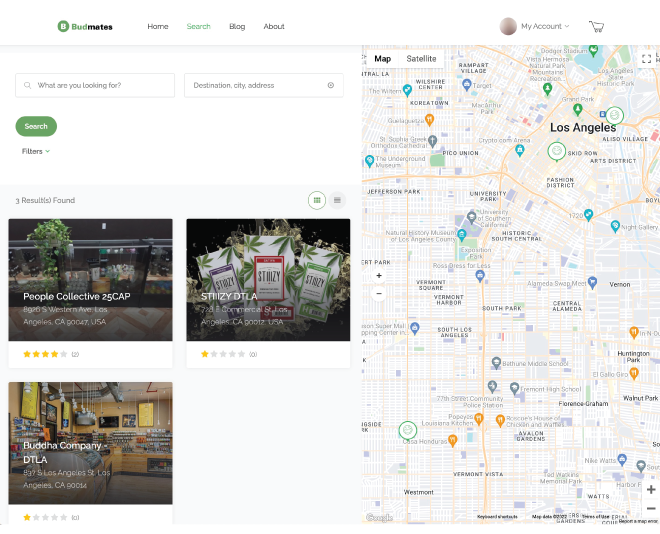The image size is (660, 534).
Task: Click the Popeyes Louisiana Kitchen pin
Action: 479,419
